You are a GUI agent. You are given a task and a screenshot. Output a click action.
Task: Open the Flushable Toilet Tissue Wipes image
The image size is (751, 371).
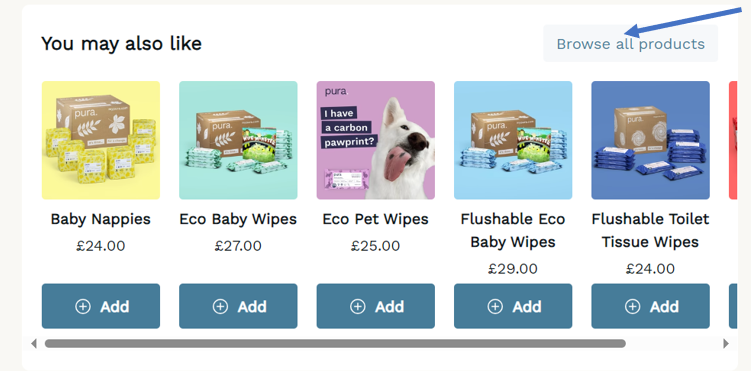coord(650,140)
